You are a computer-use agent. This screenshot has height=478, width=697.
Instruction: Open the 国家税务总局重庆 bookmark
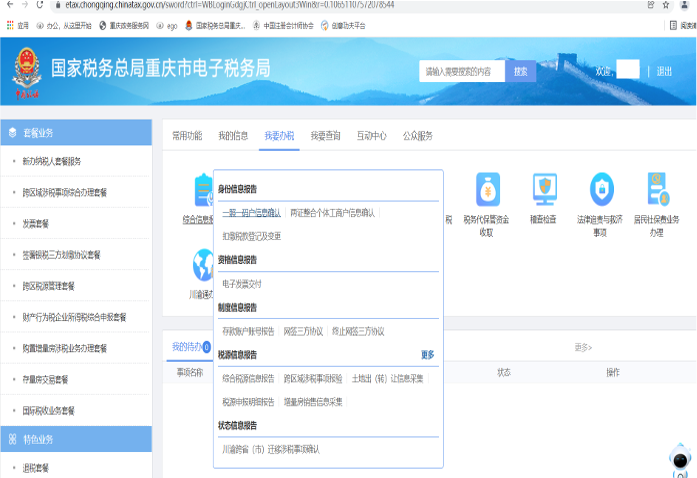(x=215, y=26)
